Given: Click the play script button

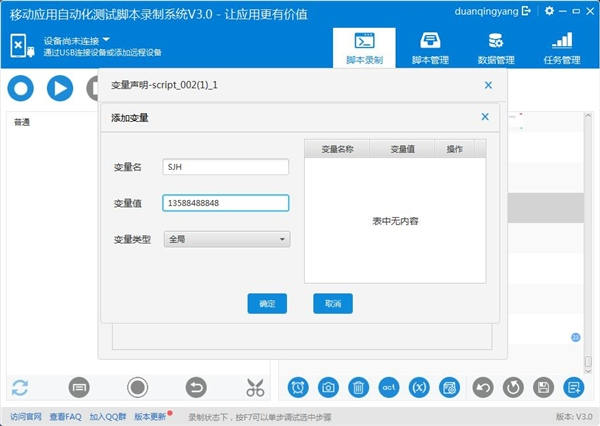Looking at the screenshot, I should (59, 88).
